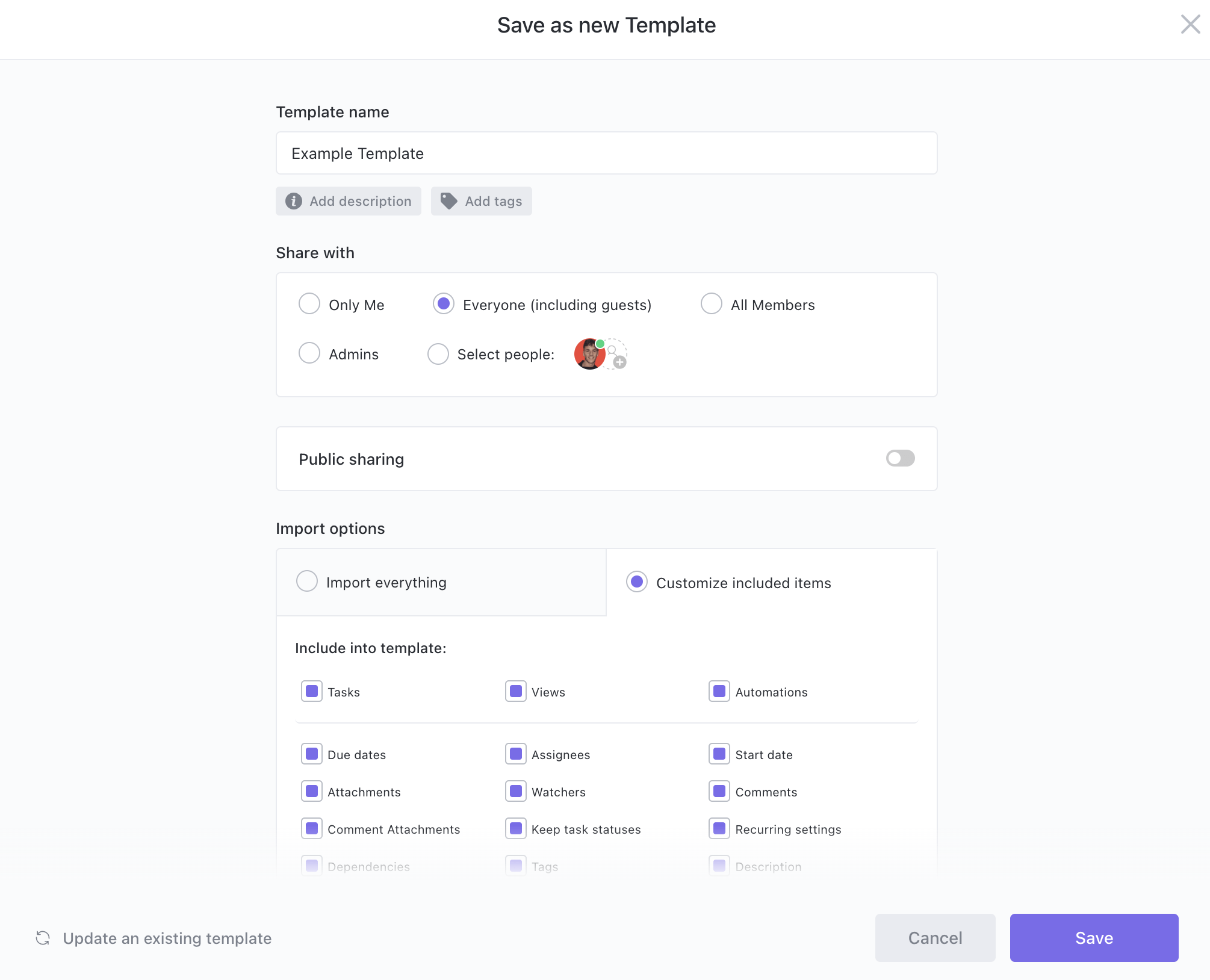Viewport: 1210px width, 980px height.
Task: Select Customize included items option
Action: [637, 582]
